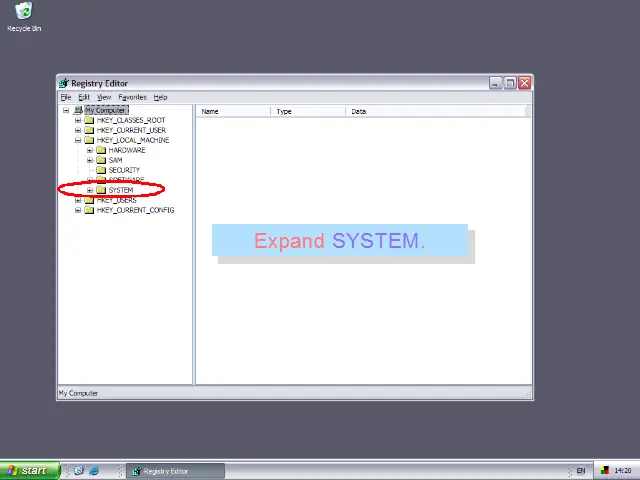Expand HKEY_CURRENT_CONFIG key
This screenshot has width=640, height=480.
coord(78,210)
